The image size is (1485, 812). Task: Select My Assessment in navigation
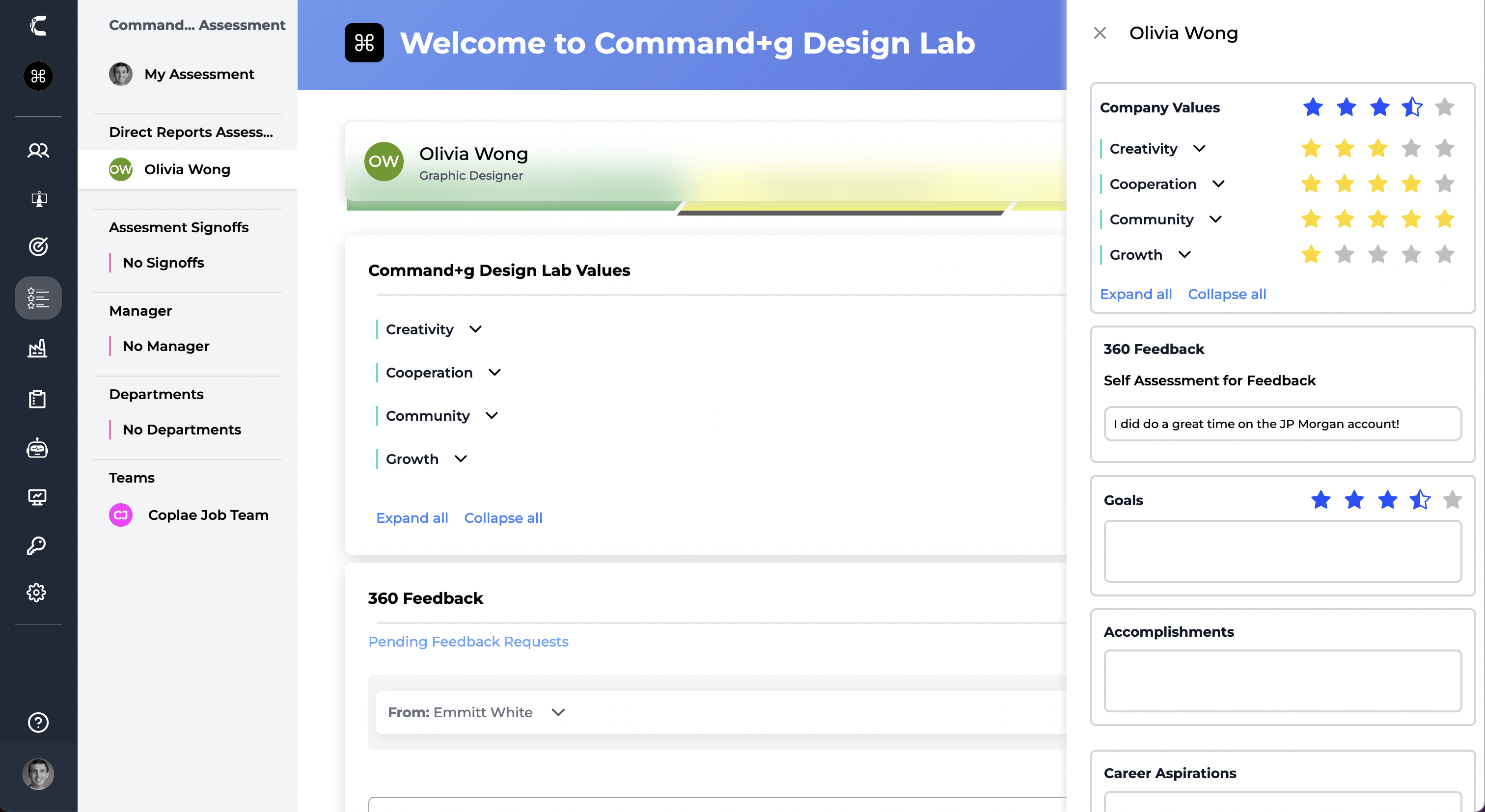point(198,74)
